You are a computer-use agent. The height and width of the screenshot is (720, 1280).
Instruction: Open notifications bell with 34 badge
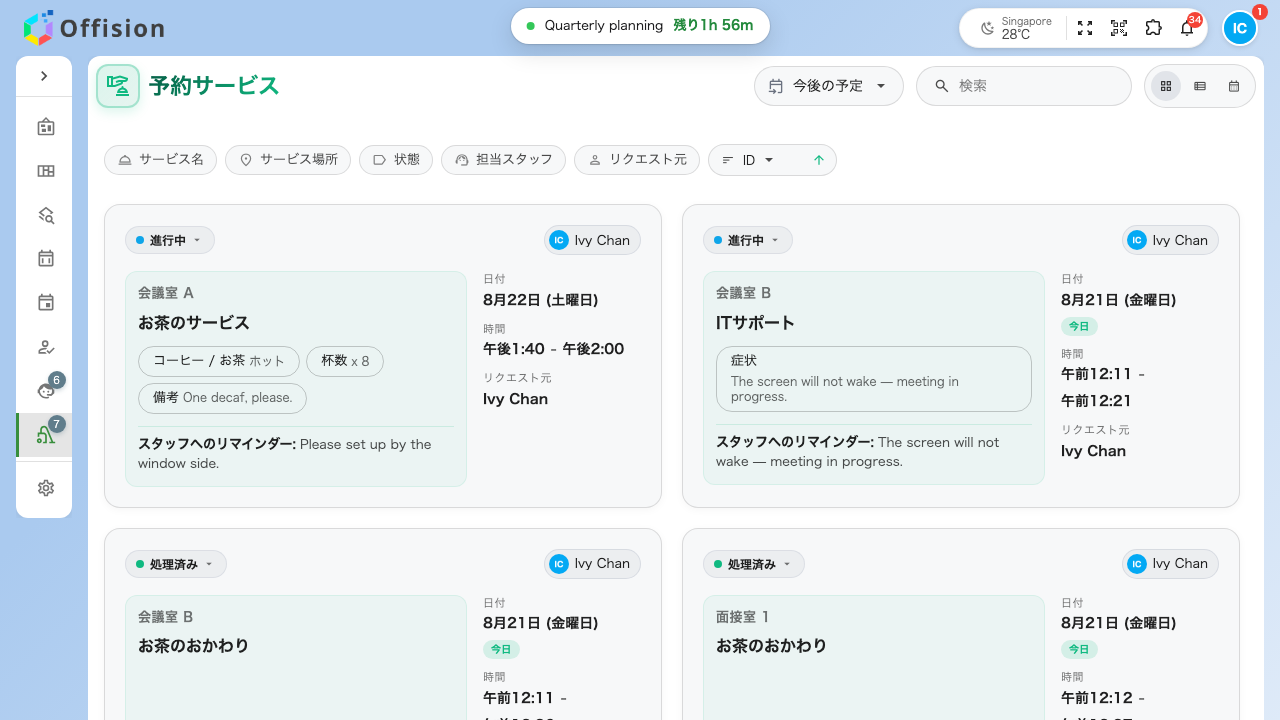click(1188, 27)
